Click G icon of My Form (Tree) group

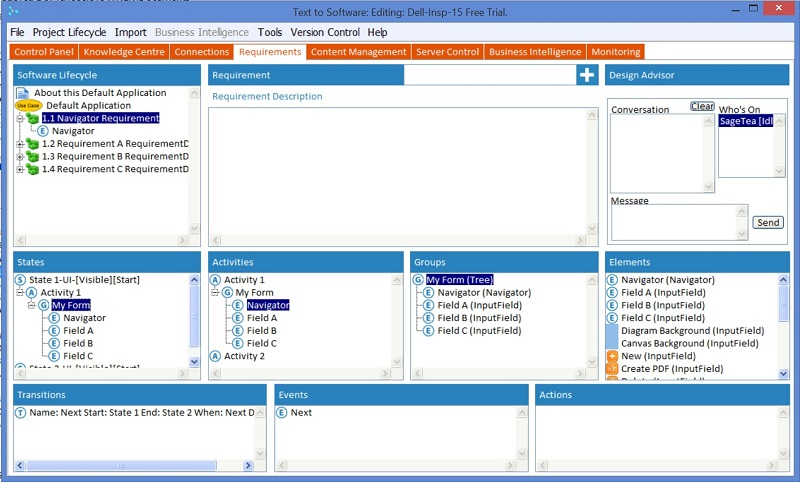click(x=418, y=280)
